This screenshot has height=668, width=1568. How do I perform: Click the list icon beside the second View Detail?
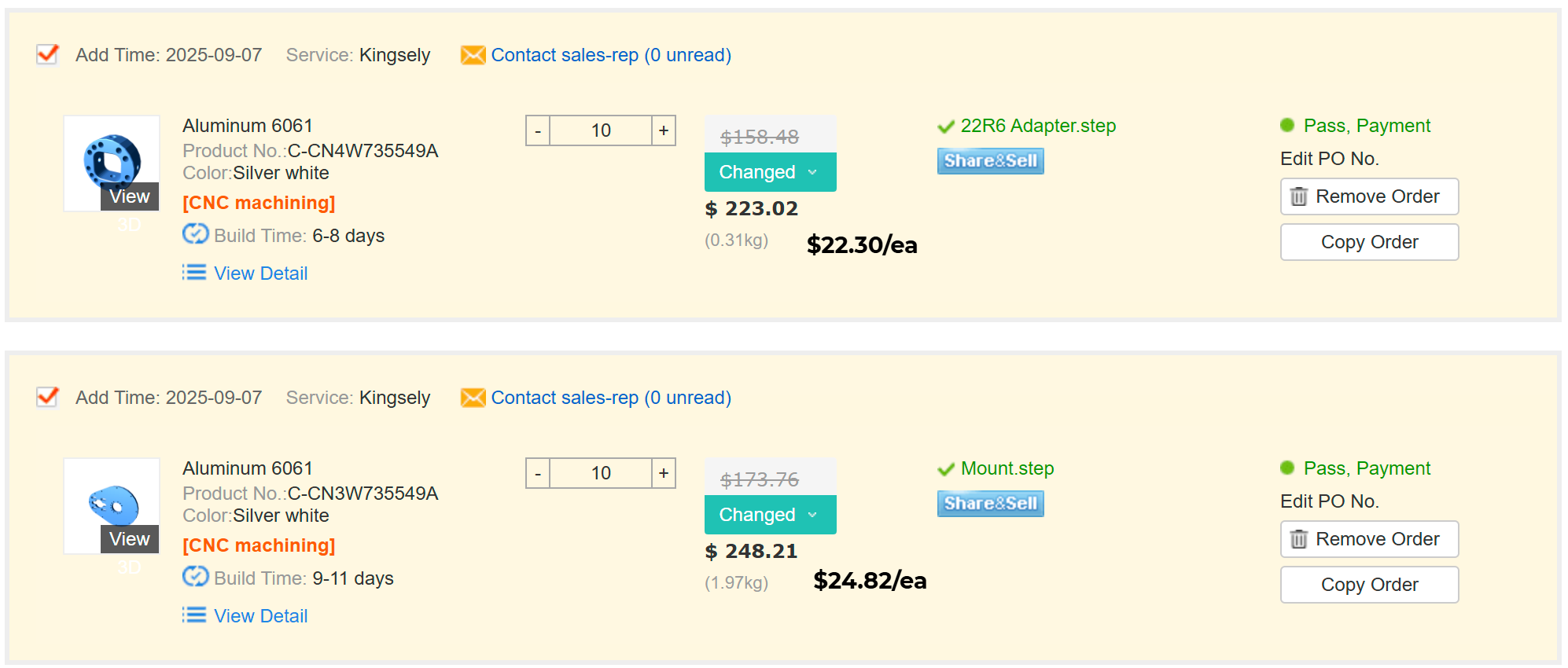tap(194, 615)
